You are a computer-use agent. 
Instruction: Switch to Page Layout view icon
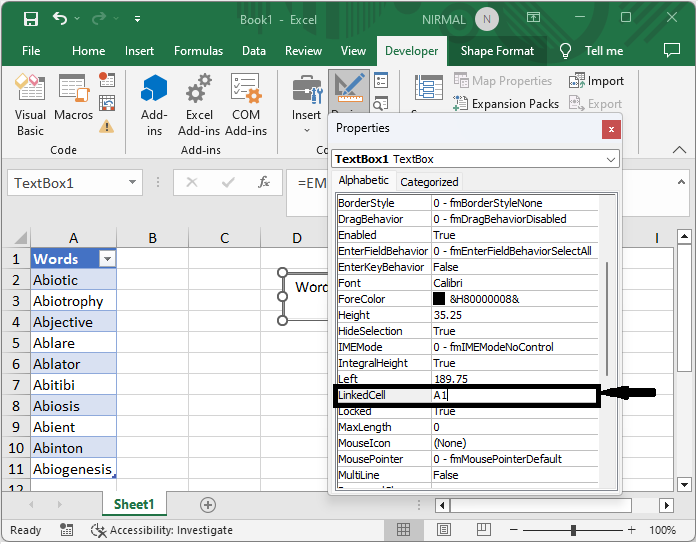point(443,530)
